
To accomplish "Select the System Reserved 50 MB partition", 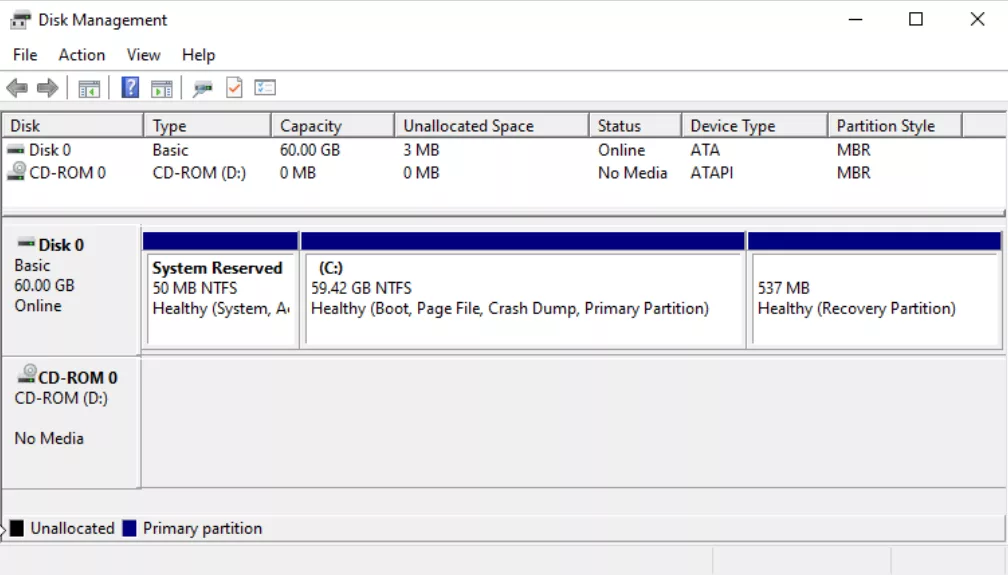I will [220, 291].
